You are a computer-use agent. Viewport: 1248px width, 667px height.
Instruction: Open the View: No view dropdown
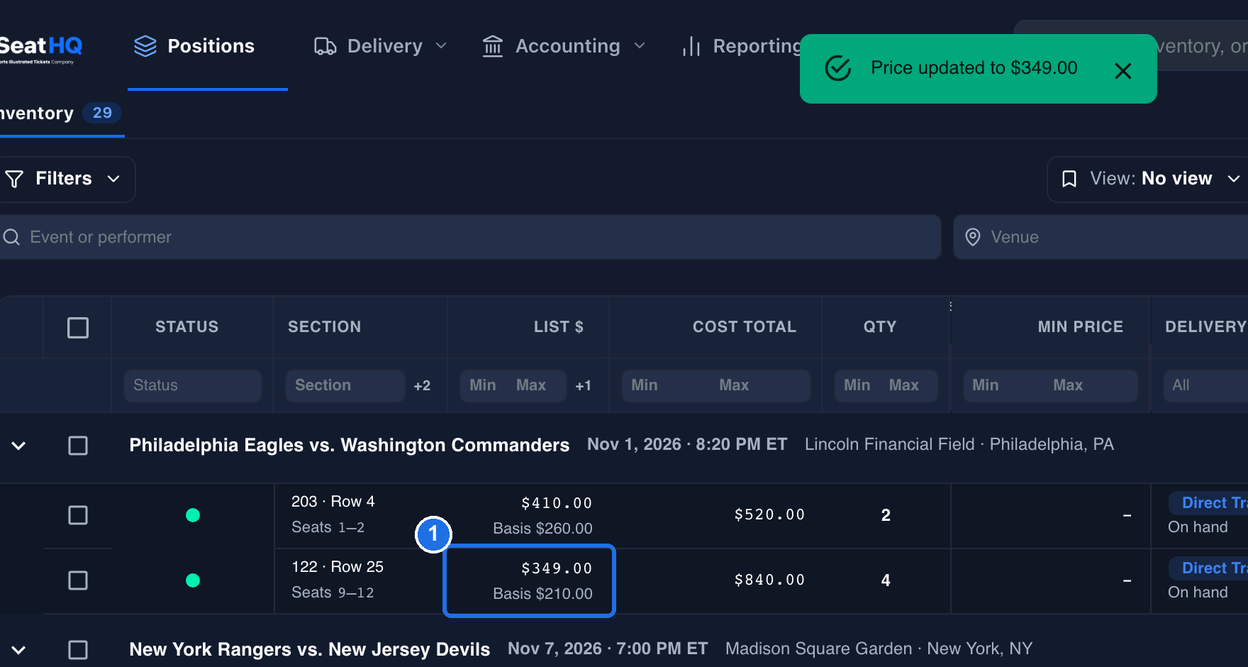(x=1148, y=179)
